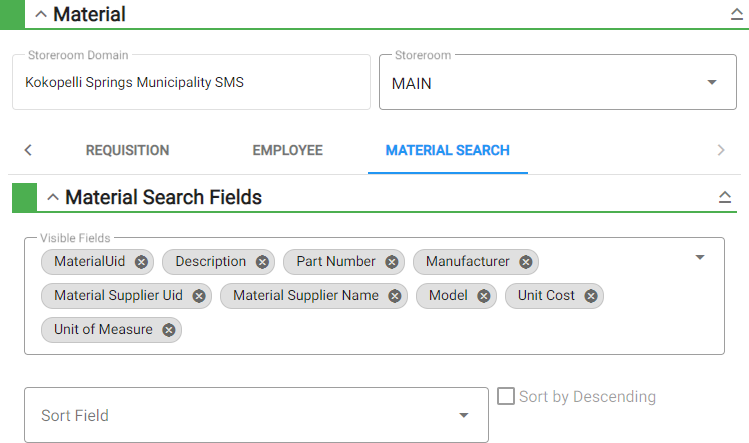Click the tab strip left arrow
749x443 pixels.
28,150
